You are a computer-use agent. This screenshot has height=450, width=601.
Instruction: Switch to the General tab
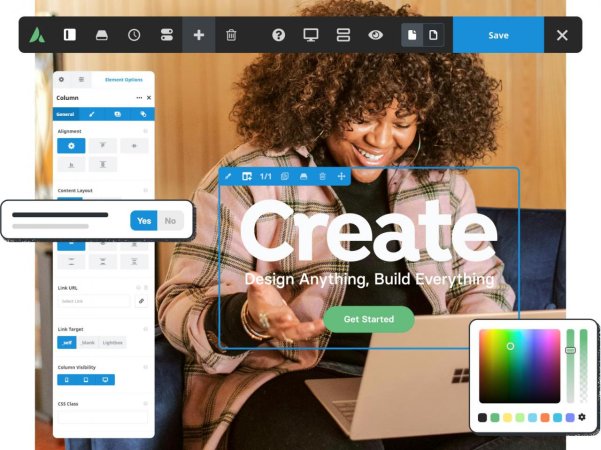65,114
